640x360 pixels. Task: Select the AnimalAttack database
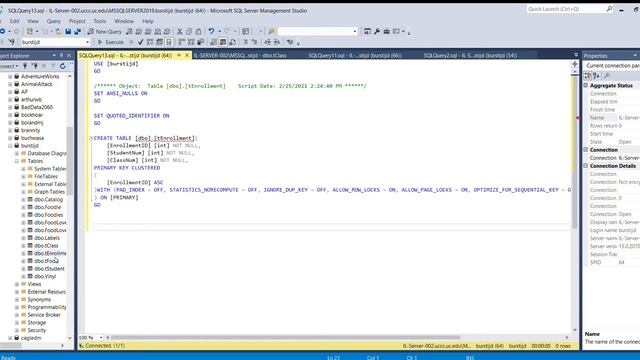click(37, 84)
